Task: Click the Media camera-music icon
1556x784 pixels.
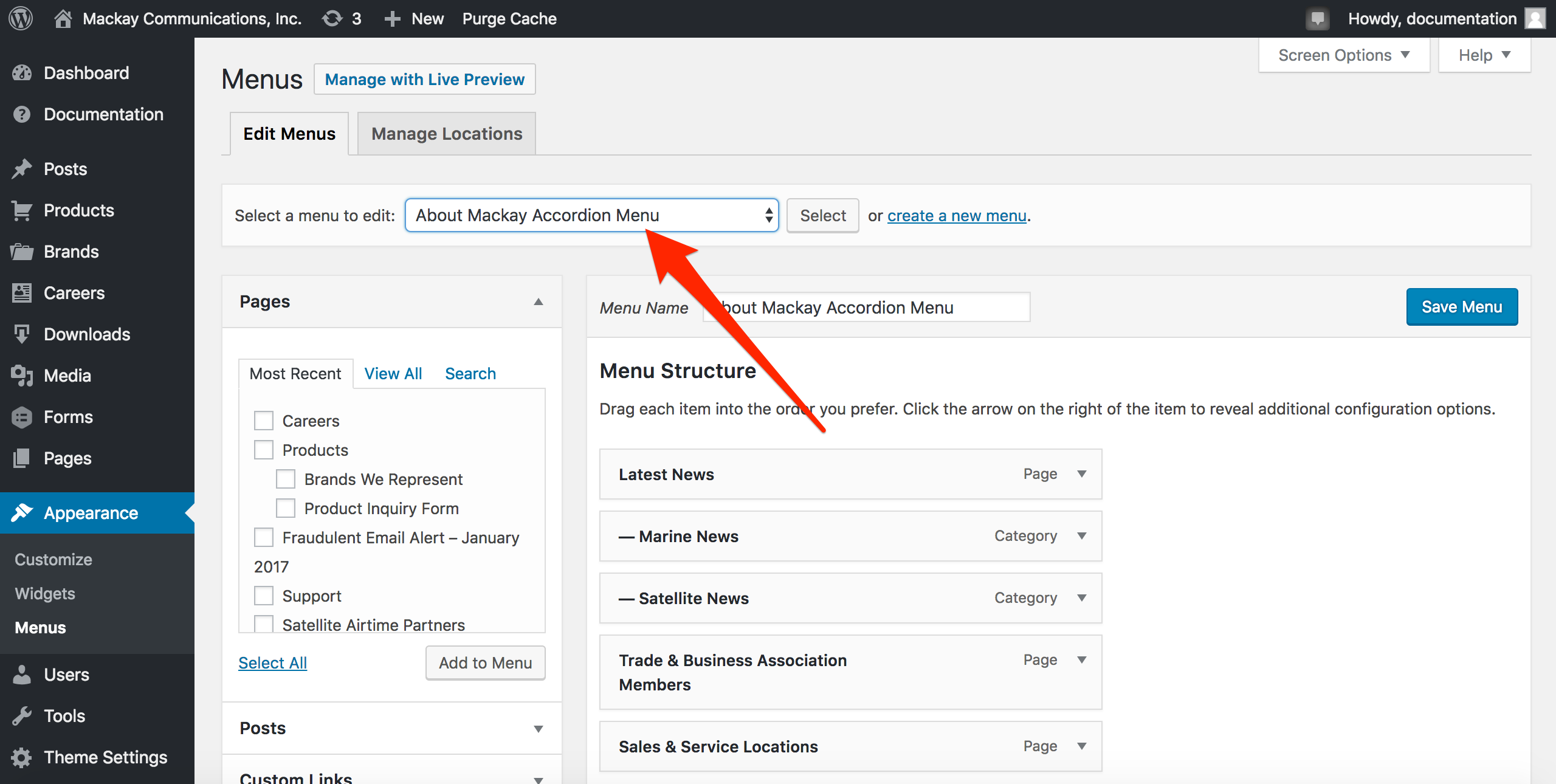Action: point(22,376)
